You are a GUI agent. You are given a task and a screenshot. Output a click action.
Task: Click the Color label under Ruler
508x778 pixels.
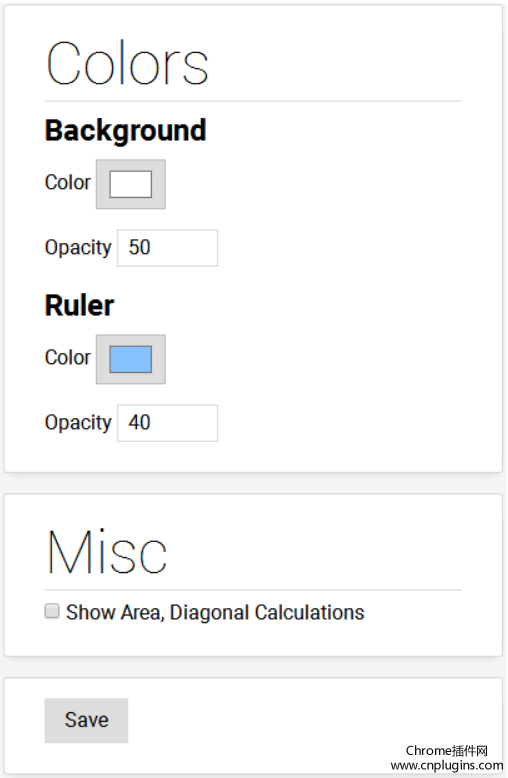click(68, 358)
